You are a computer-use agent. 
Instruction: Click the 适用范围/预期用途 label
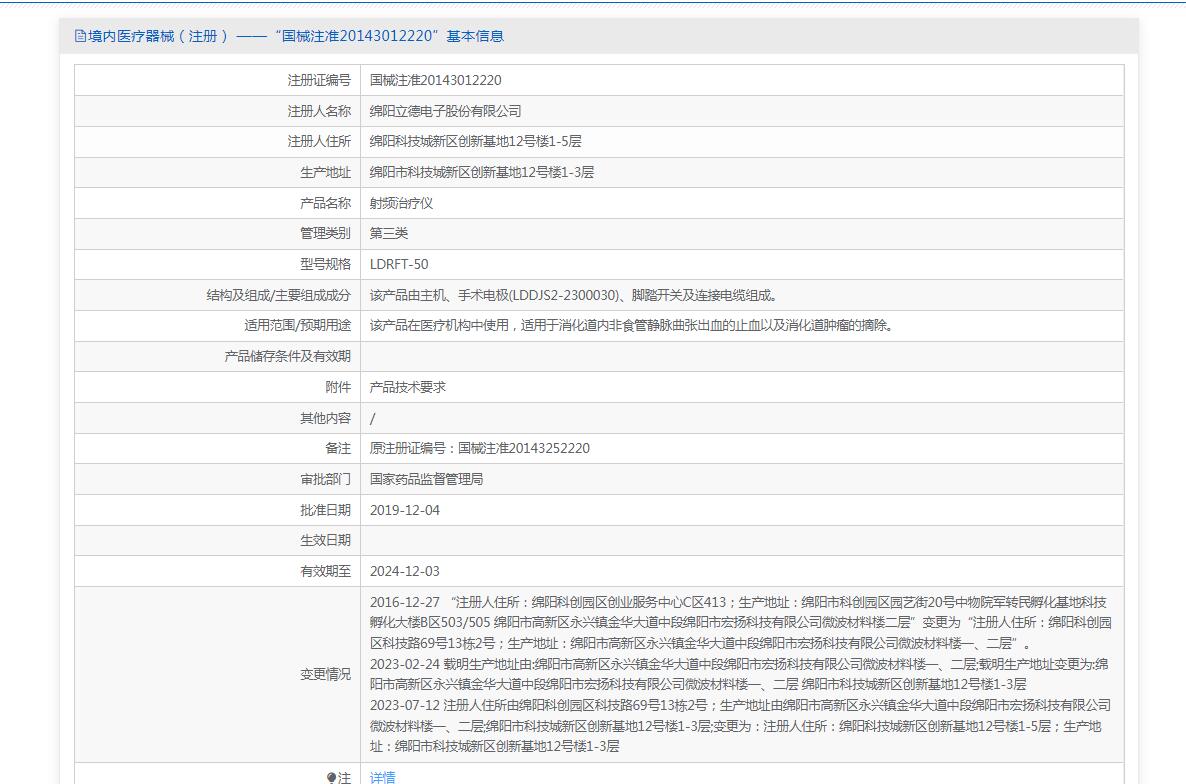pyautogui.click(x=297, y=326)
